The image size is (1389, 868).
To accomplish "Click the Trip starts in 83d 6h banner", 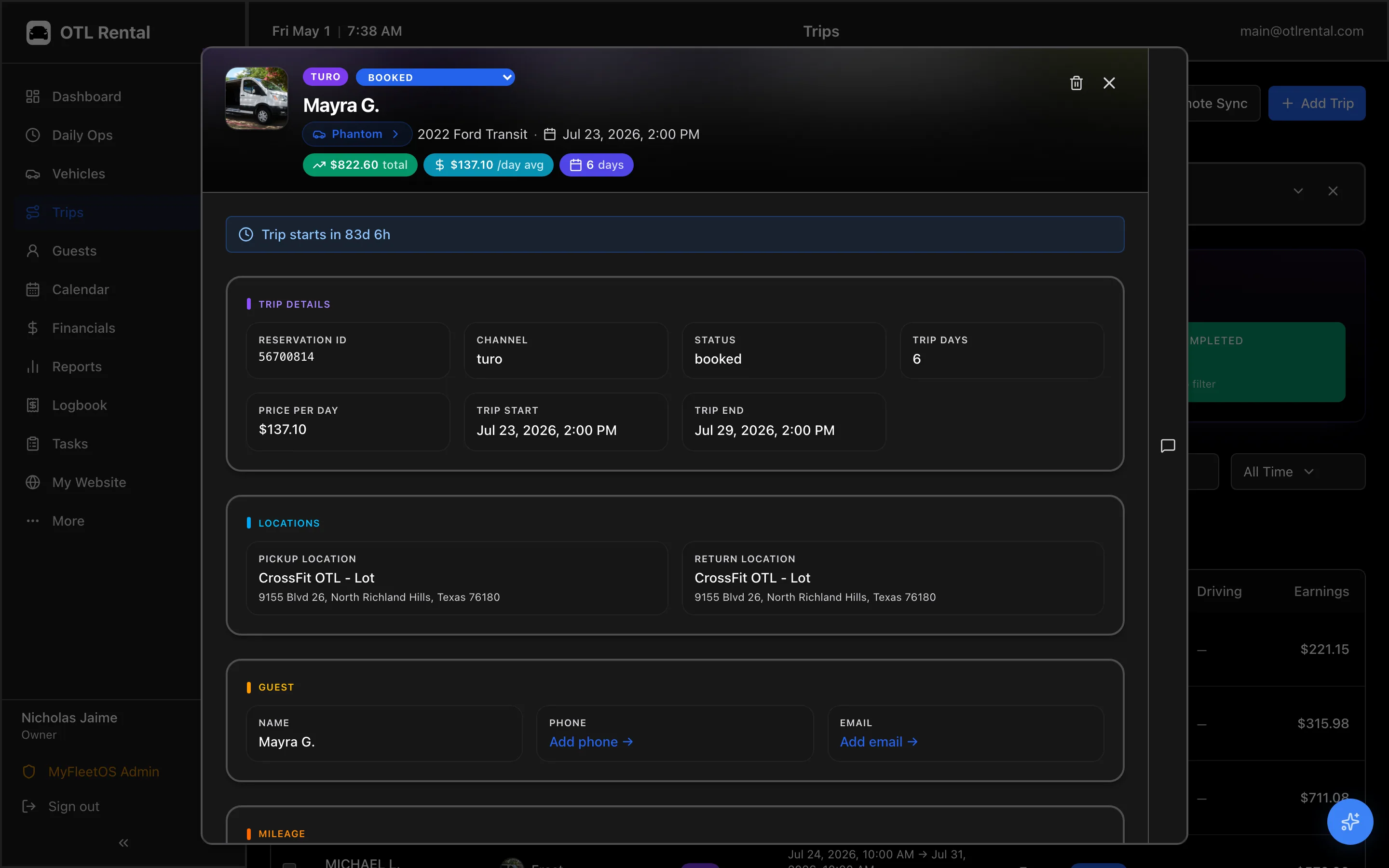I will [x=675, y=234].
